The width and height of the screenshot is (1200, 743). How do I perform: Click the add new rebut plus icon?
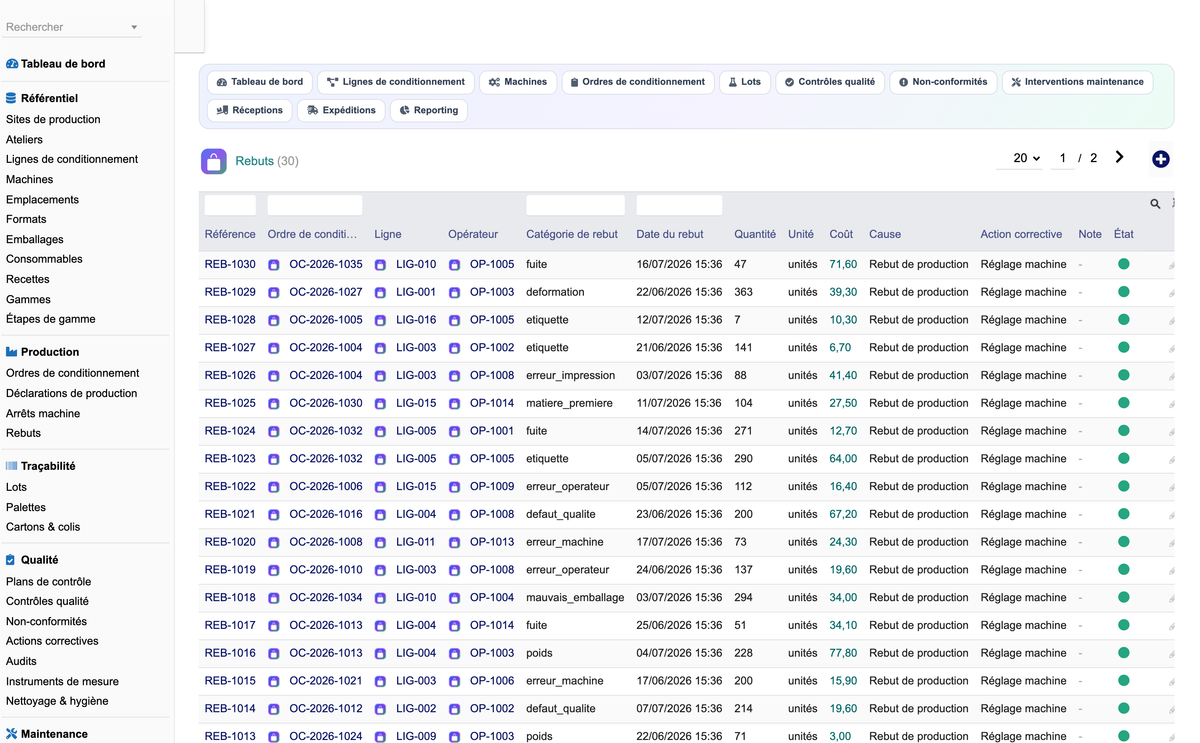[x=1160, y=159]
